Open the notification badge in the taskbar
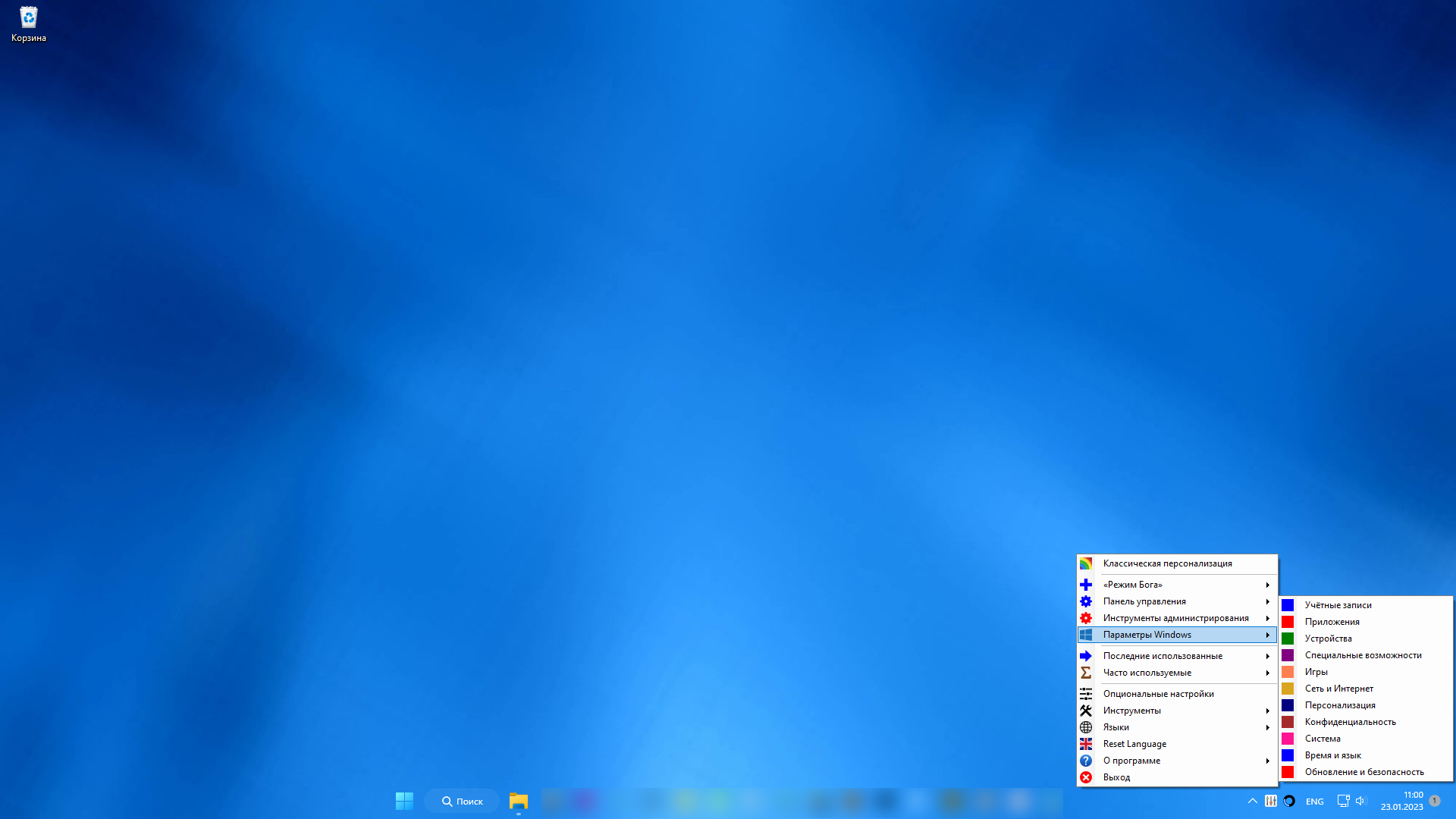1456x819 pixels. click(1435, 801)
